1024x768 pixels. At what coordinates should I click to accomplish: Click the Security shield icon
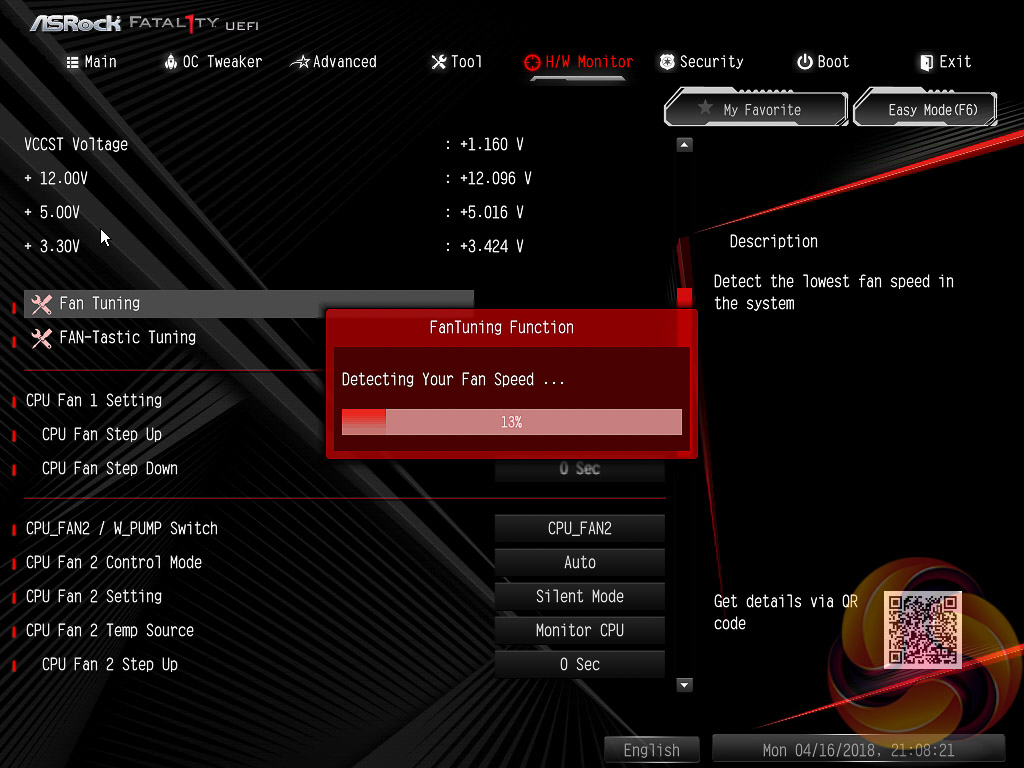pos(667,62)
